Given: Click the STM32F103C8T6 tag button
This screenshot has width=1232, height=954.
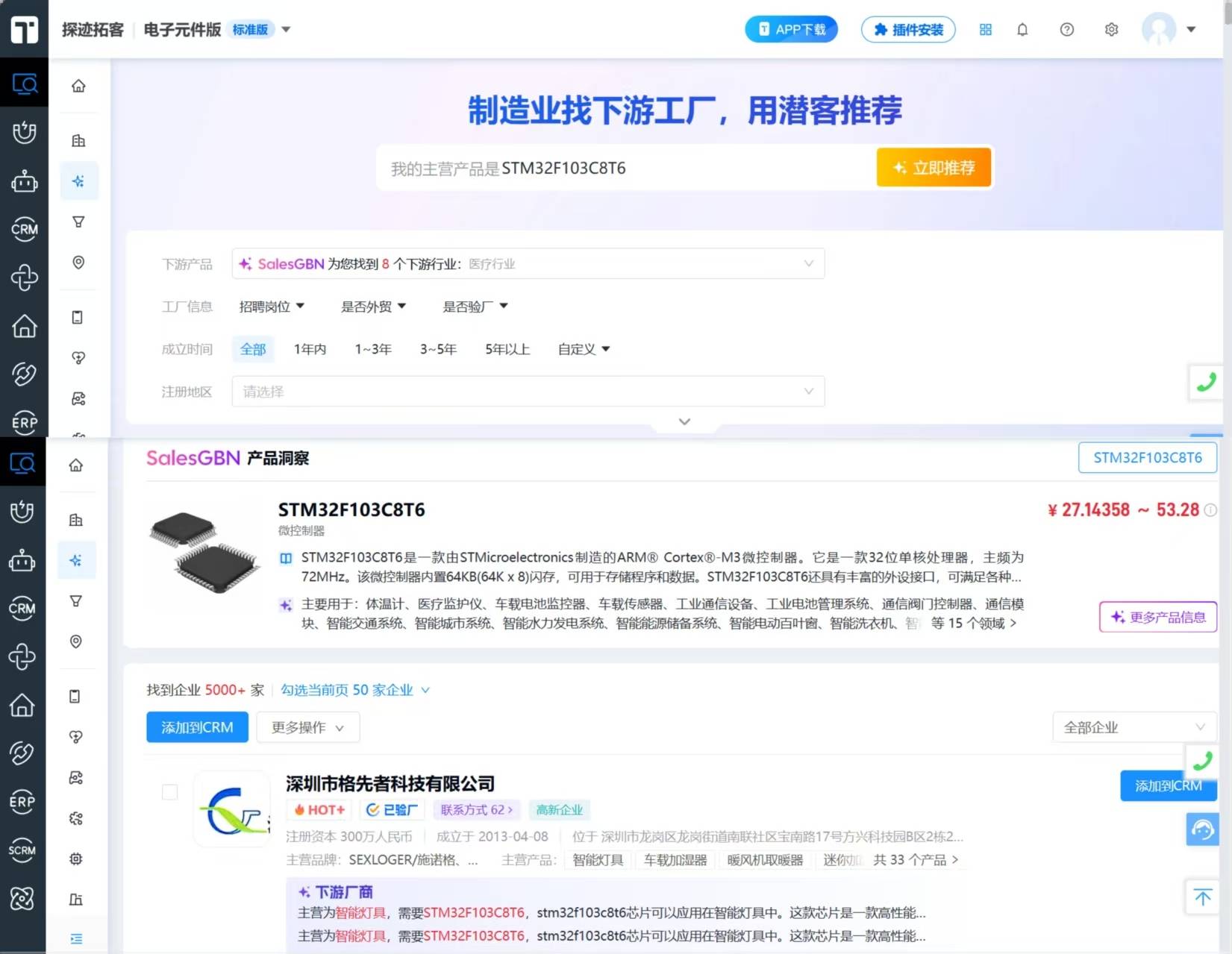Looking at the screenshot, I should coord(1148,458).
